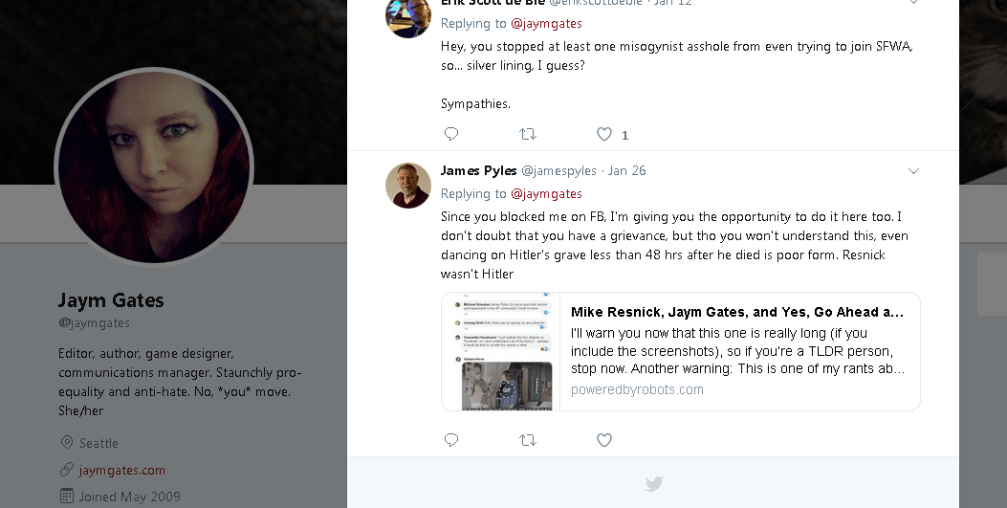Click Jaym Gates profile name heading
1007x508 pixels.
pos(111,300)
